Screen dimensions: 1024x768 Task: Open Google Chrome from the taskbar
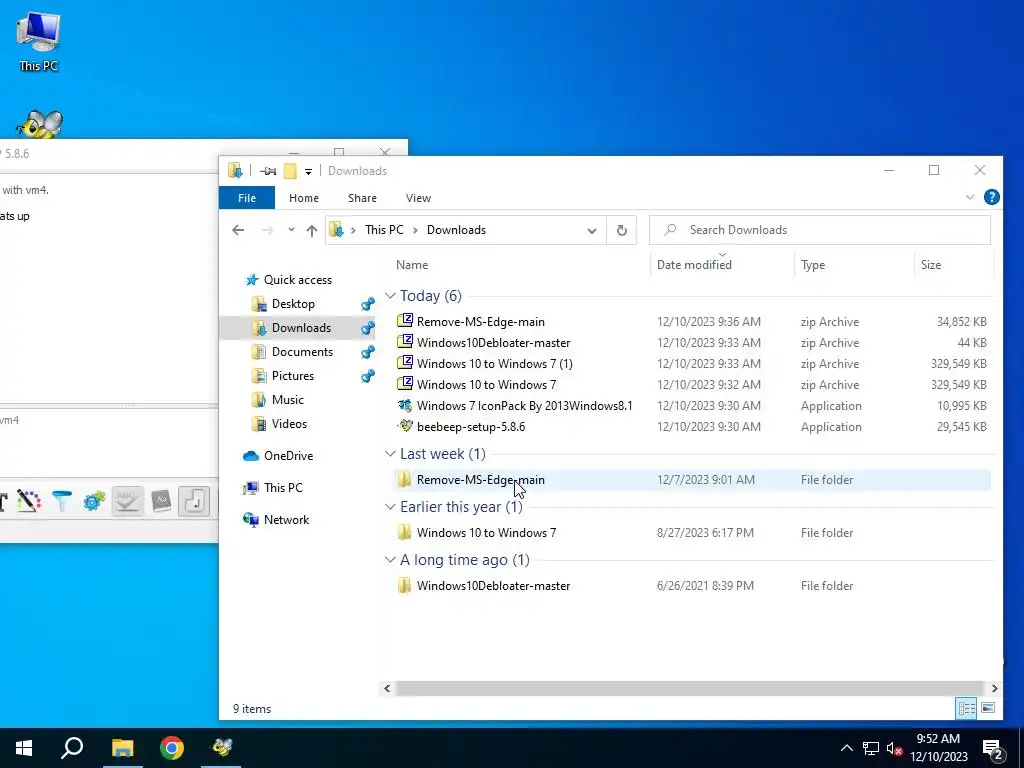coord(172,748)
